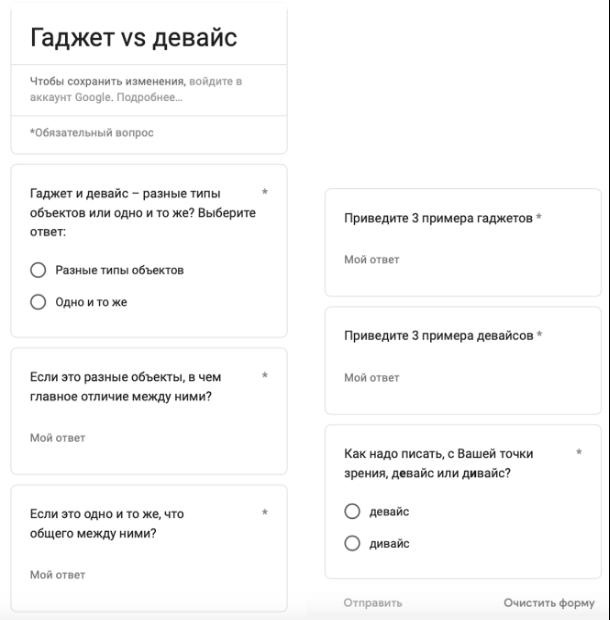Choose the 'дивайс' spelling radio button
610x620 pixels.
352,543
